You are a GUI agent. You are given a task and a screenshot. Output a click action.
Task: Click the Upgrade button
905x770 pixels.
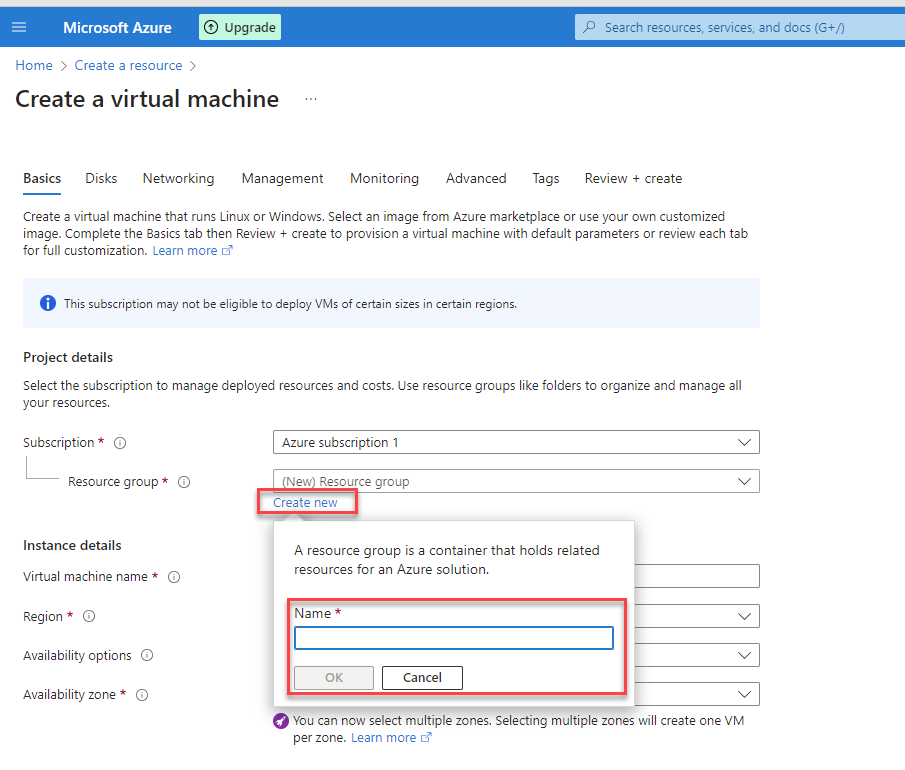coord(240,27)
